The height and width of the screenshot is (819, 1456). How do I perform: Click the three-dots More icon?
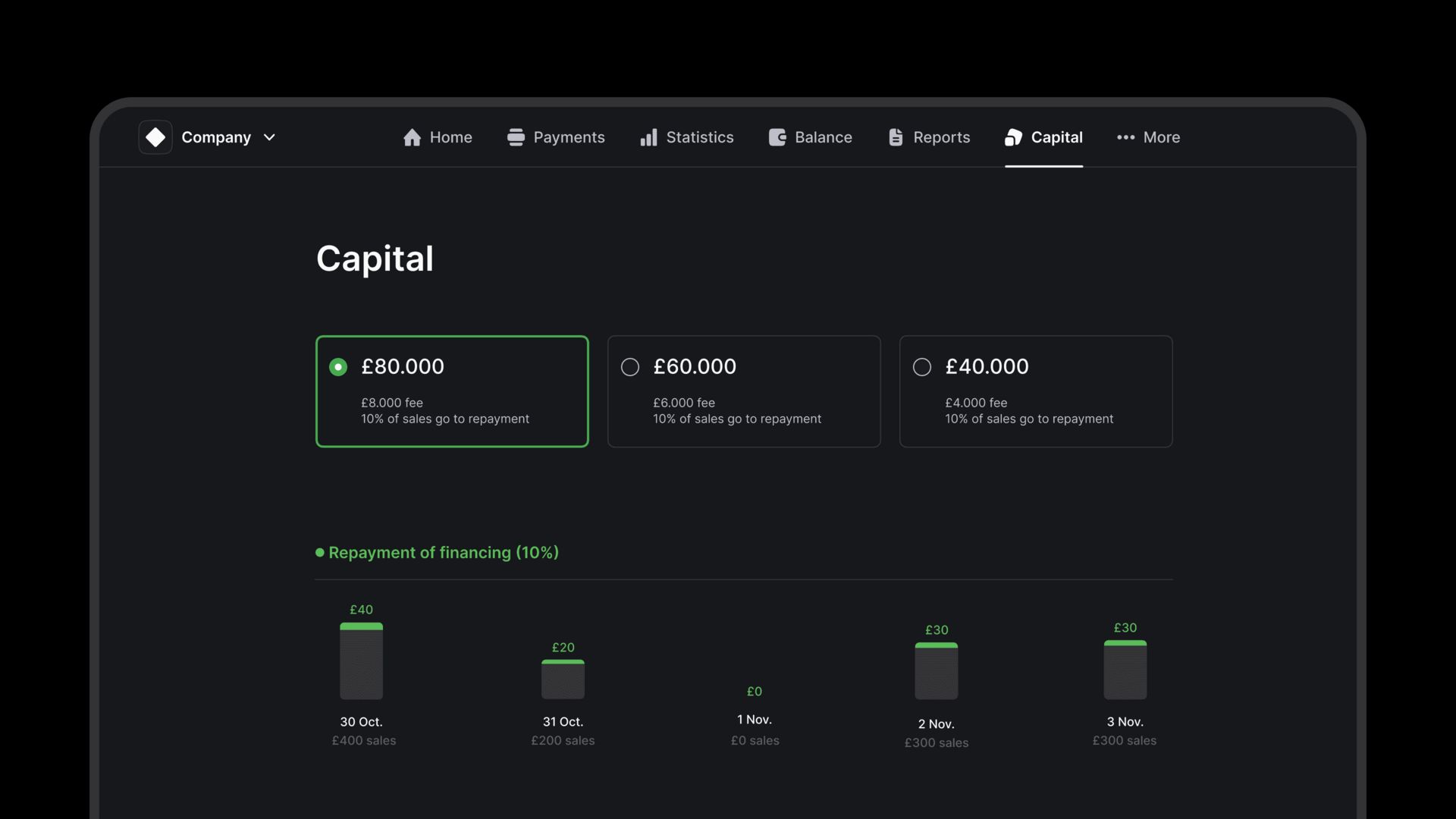(x=1125, y=137)
